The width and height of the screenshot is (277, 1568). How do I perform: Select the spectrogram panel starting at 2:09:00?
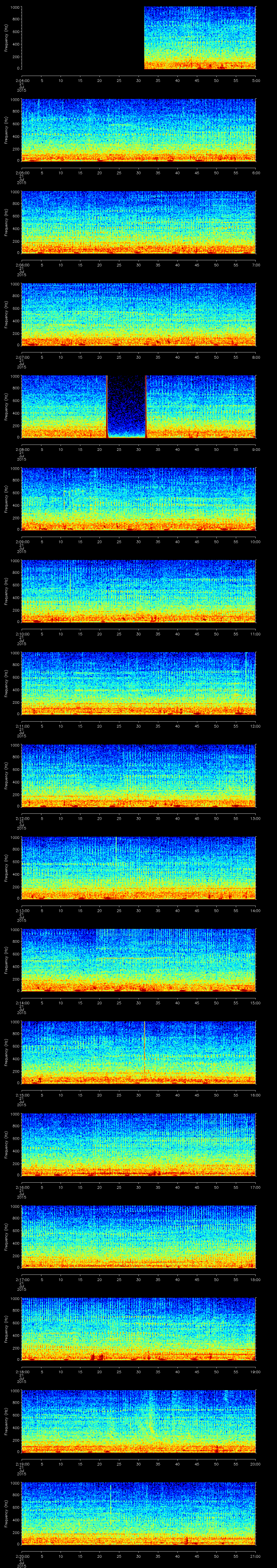click(x=139, y=499)
